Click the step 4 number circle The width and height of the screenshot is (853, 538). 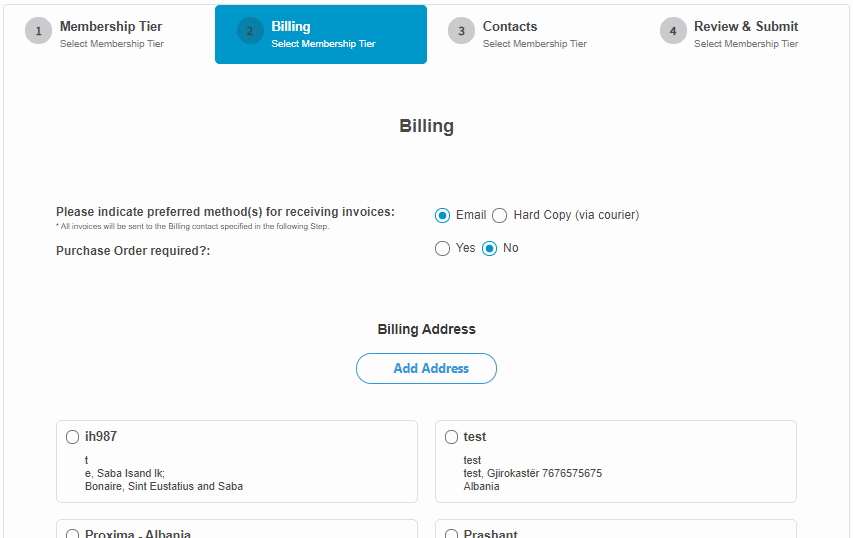673,31
